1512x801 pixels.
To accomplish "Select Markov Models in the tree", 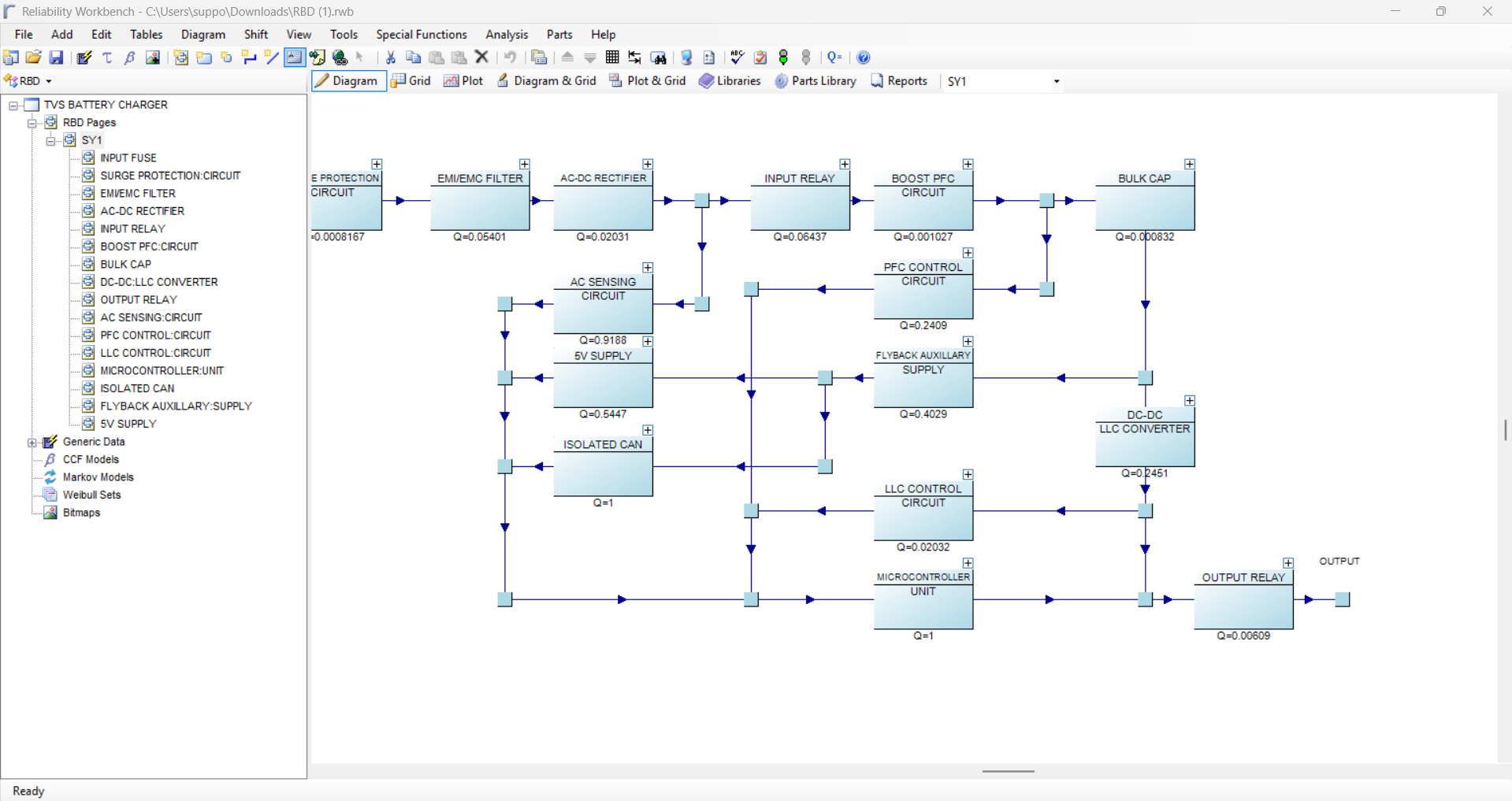I will (98, 477).
